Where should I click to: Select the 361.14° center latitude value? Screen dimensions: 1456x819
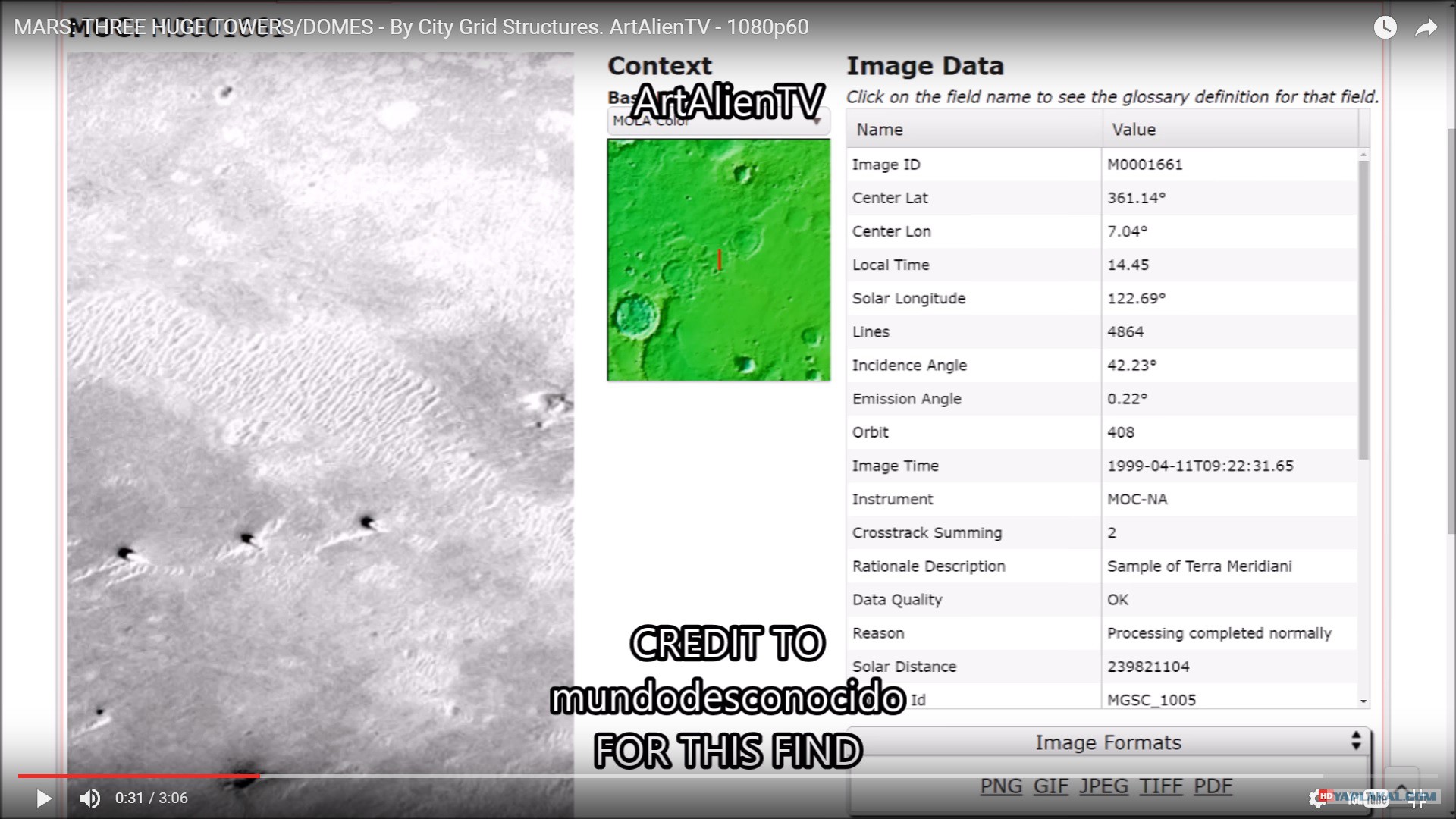pyautogui.click(x=1136, y=198)
